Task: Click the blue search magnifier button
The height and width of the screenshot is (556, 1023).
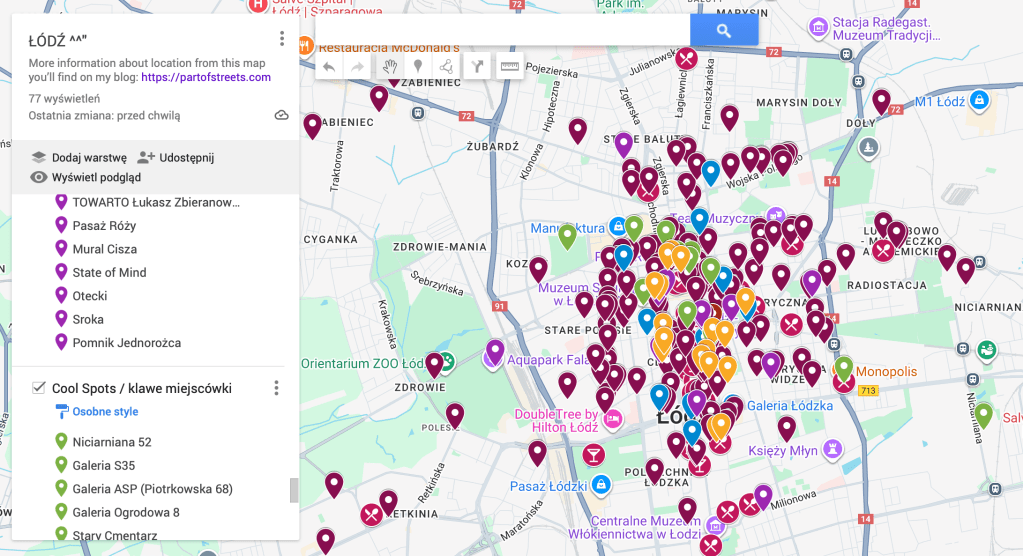Action: click(724, 31)
